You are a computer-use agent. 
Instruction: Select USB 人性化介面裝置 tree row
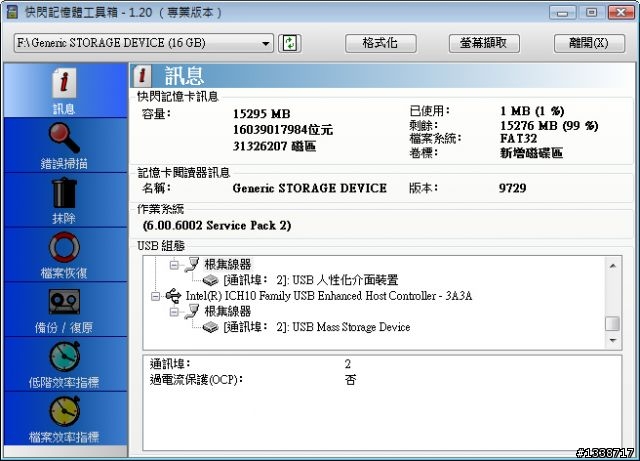point(311,280)
